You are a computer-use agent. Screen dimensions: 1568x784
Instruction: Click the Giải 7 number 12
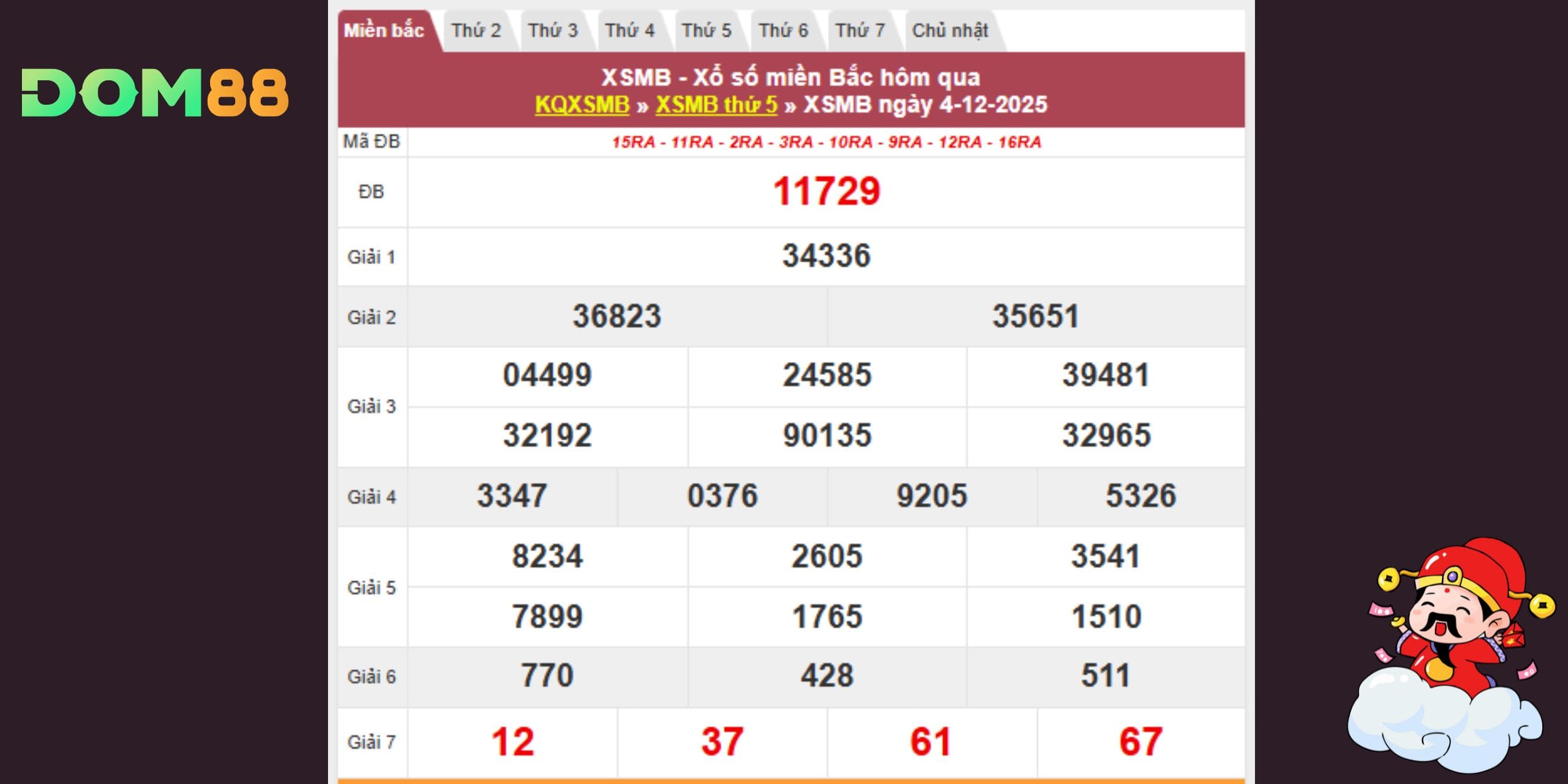pos(512,741)
